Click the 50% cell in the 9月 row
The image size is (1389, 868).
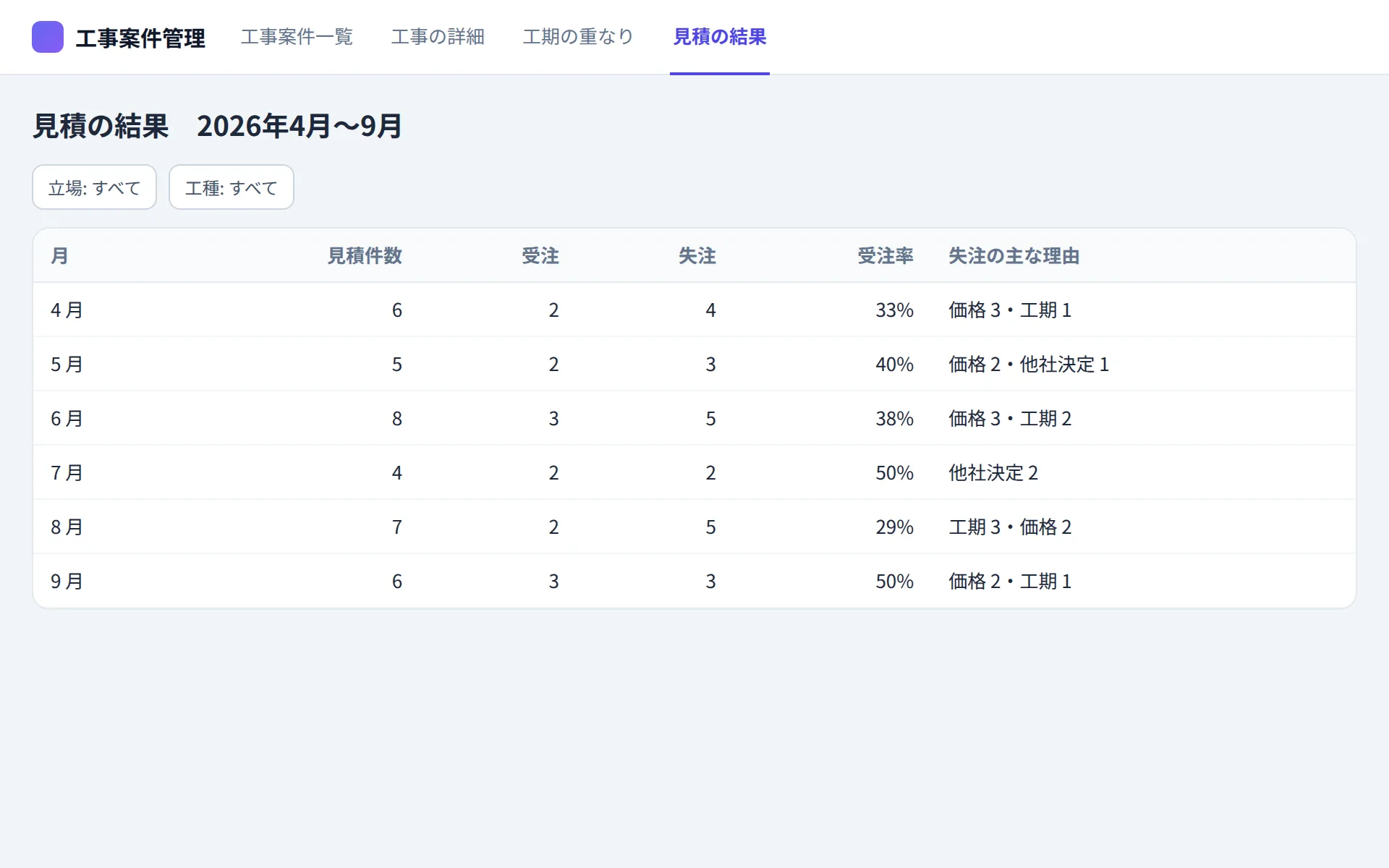894,582
